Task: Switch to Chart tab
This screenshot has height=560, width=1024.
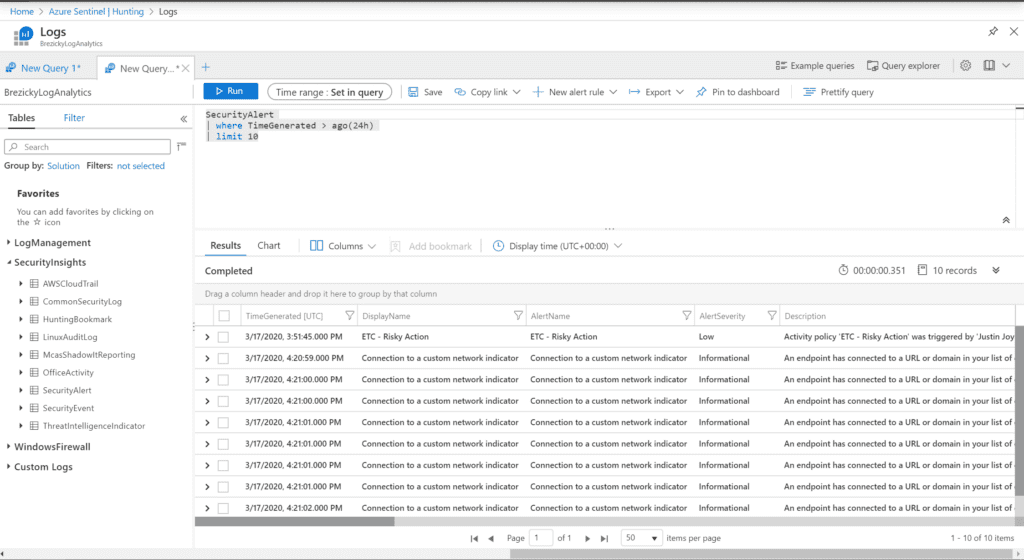Action: pos(268,246)
